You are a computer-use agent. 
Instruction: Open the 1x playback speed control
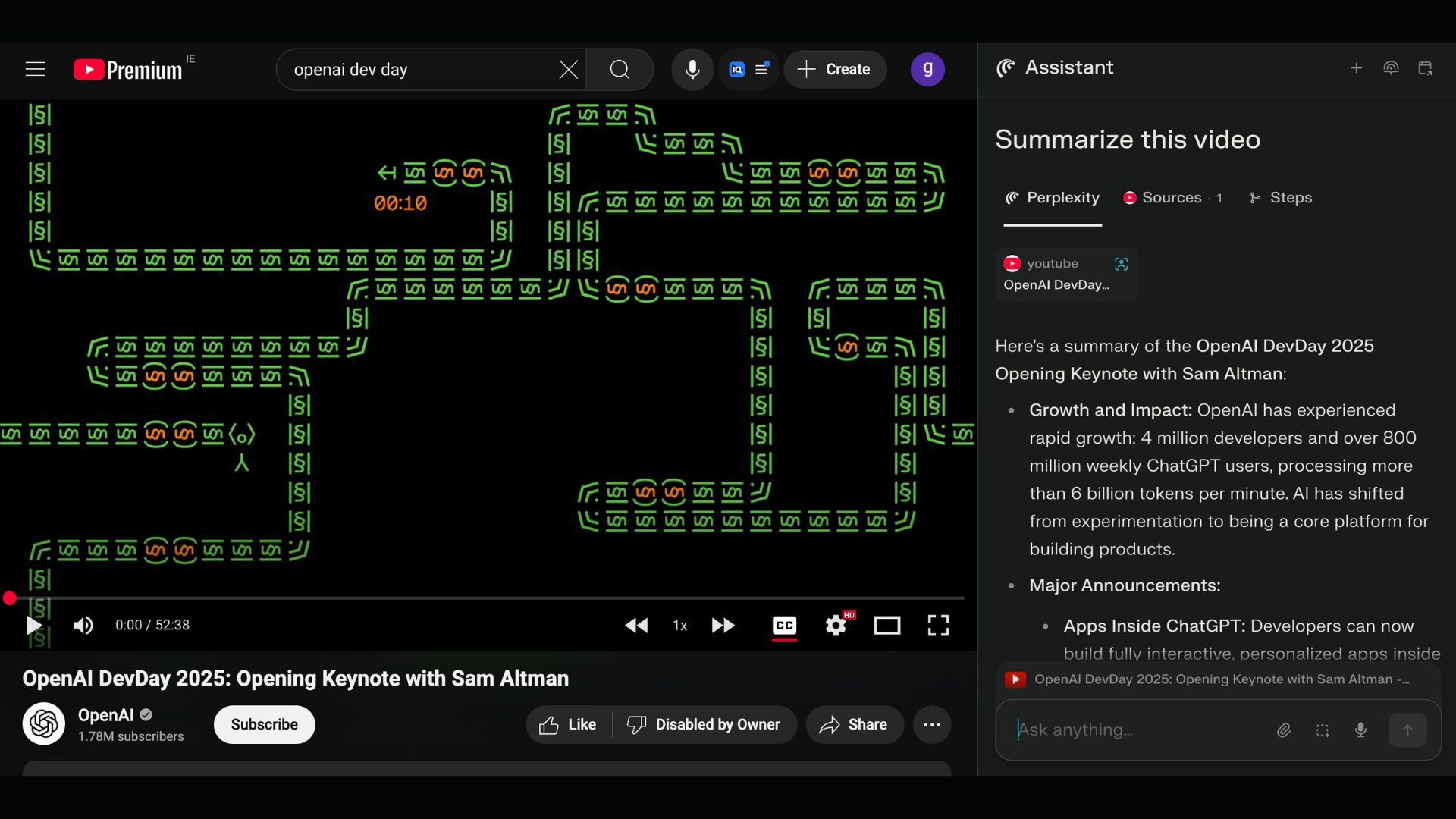[x=679, y=625]
